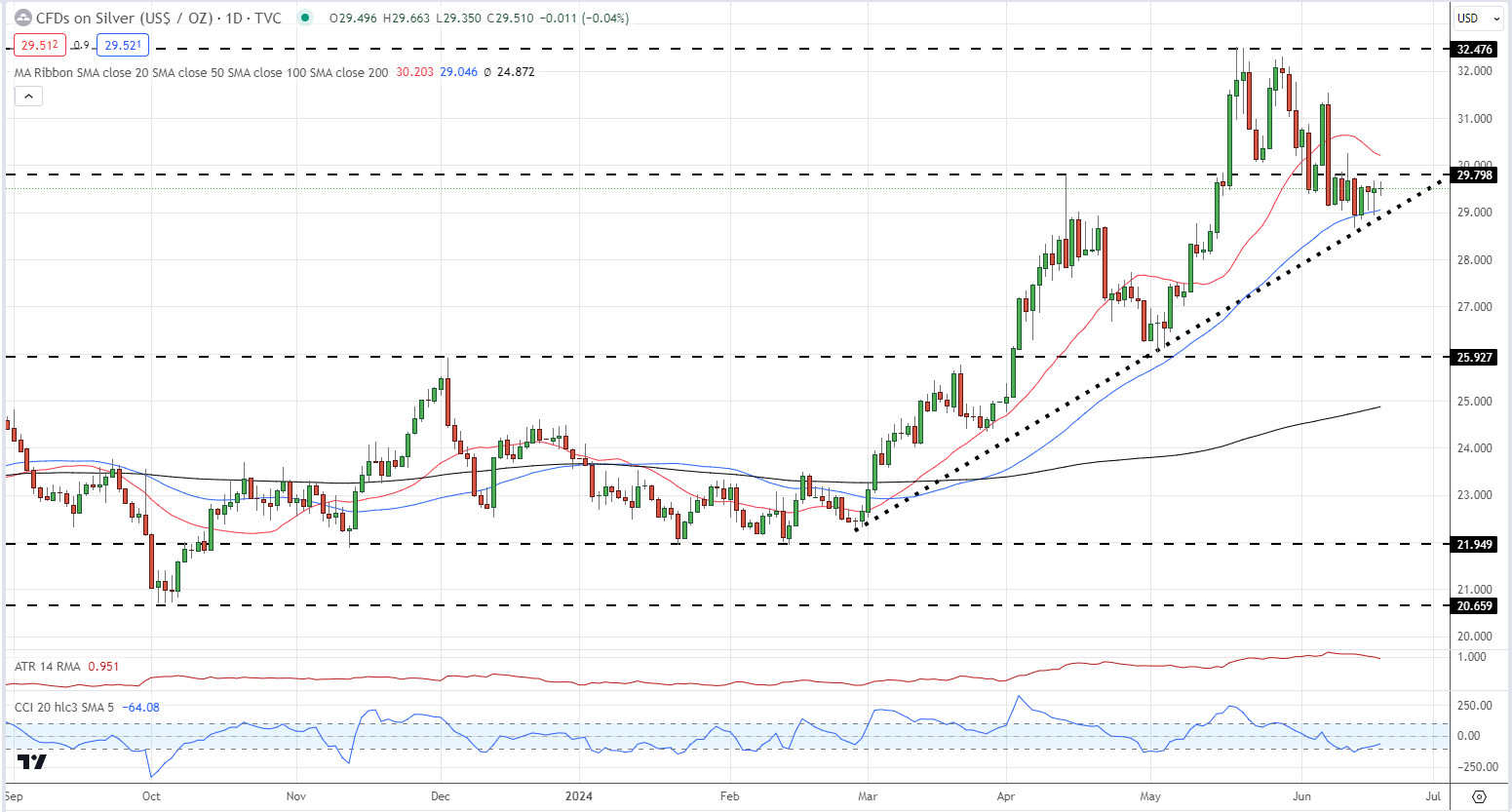Viewport: 1512px width, 812px height.
Task: Select the 21.949 price level label
Action: [x=1473, y=544]
